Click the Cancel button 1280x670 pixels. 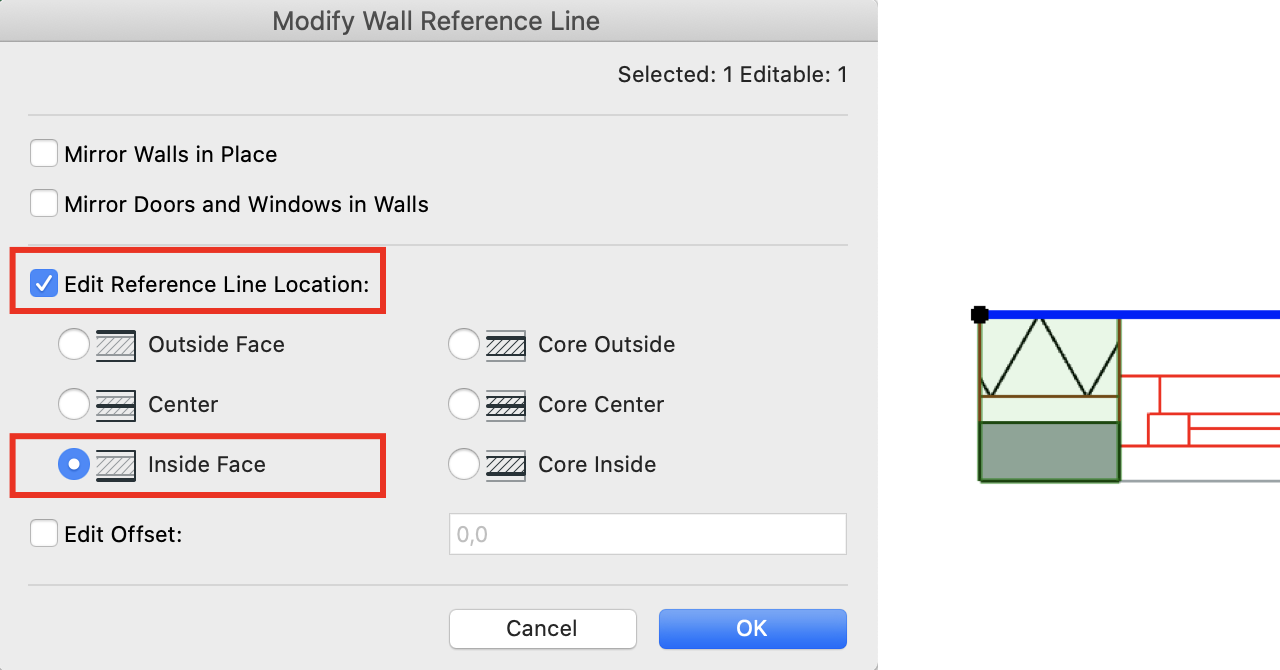(543, 629)
